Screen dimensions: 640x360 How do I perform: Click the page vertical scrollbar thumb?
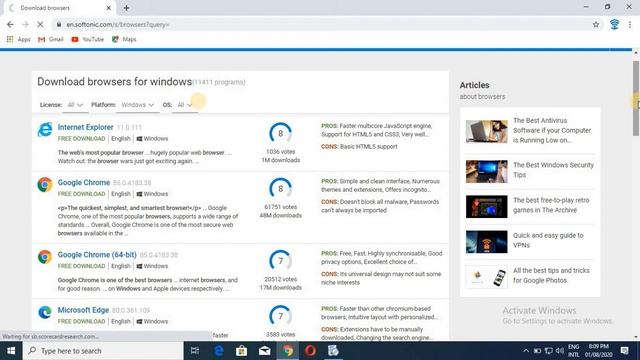636,98
